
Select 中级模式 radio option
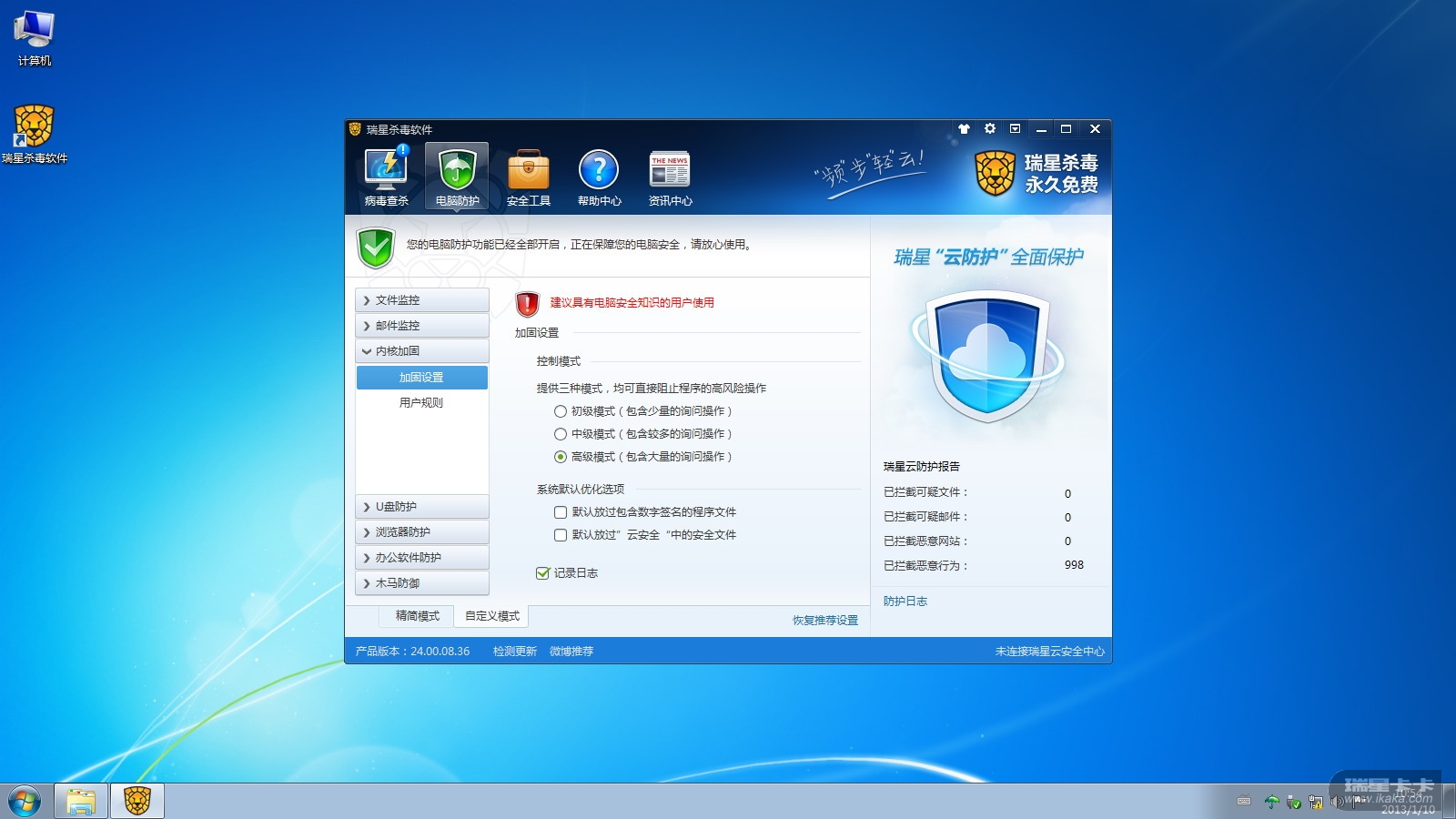pos(561,434)
